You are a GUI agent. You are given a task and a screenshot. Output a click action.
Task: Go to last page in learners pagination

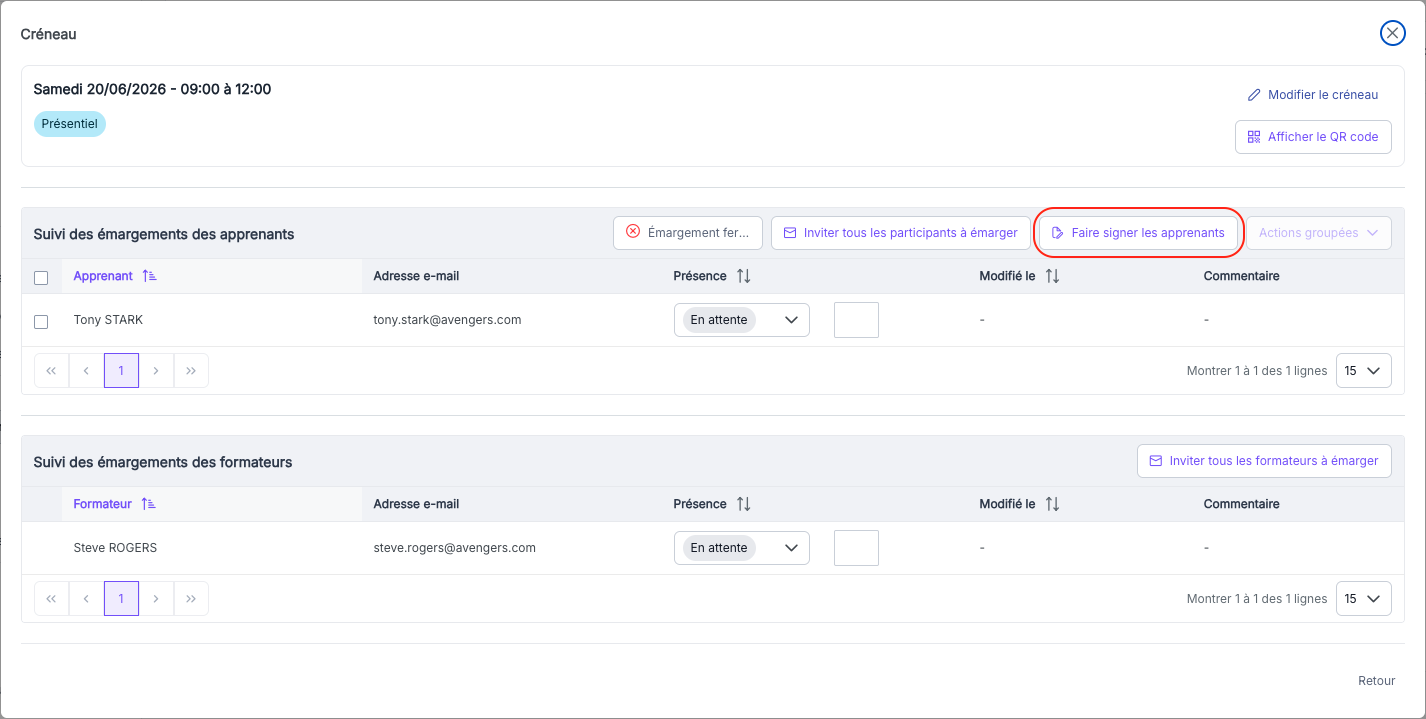click(191, 370)
